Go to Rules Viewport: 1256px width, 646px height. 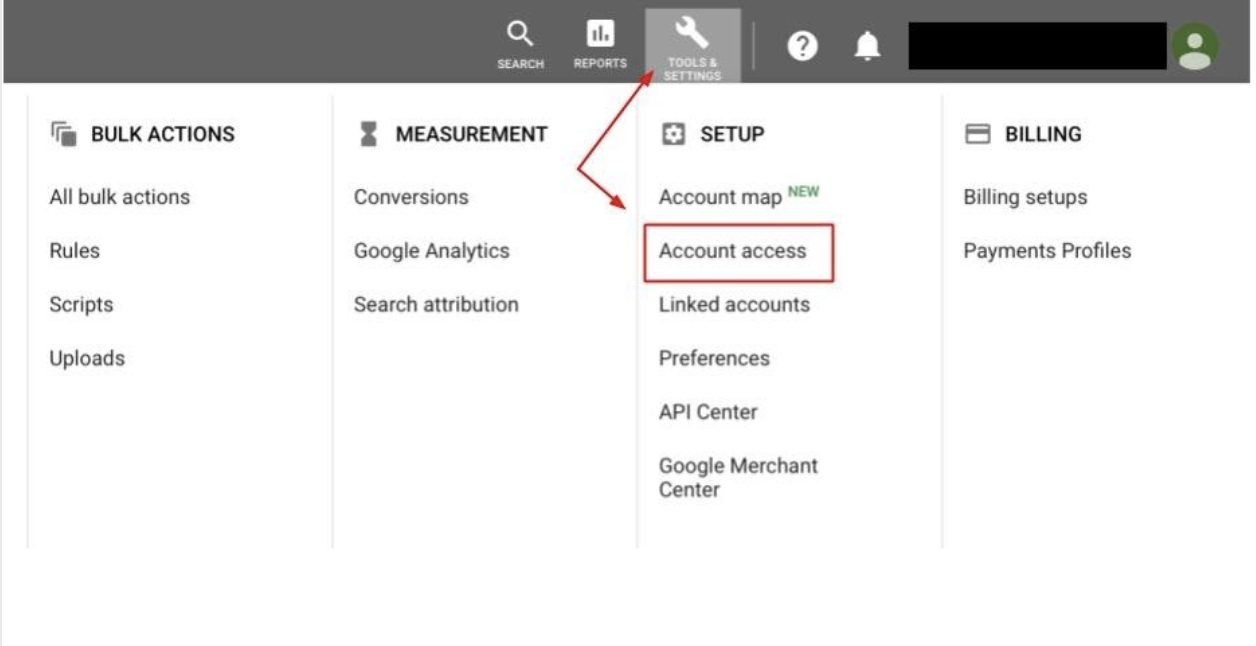pos(75,251)
